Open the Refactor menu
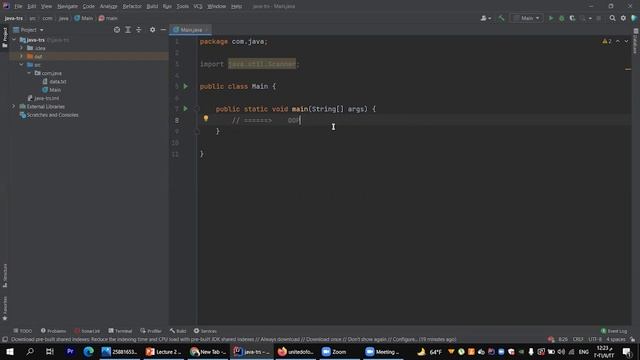The width and height of the screenshot is (640, 360). point(132,6)
